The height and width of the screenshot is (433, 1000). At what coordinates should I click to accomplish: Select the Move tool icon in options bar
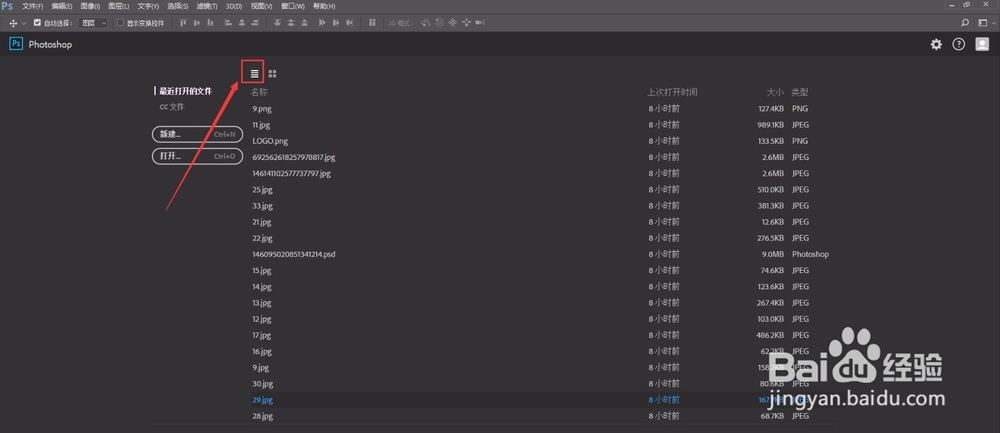tap(13, 23)
